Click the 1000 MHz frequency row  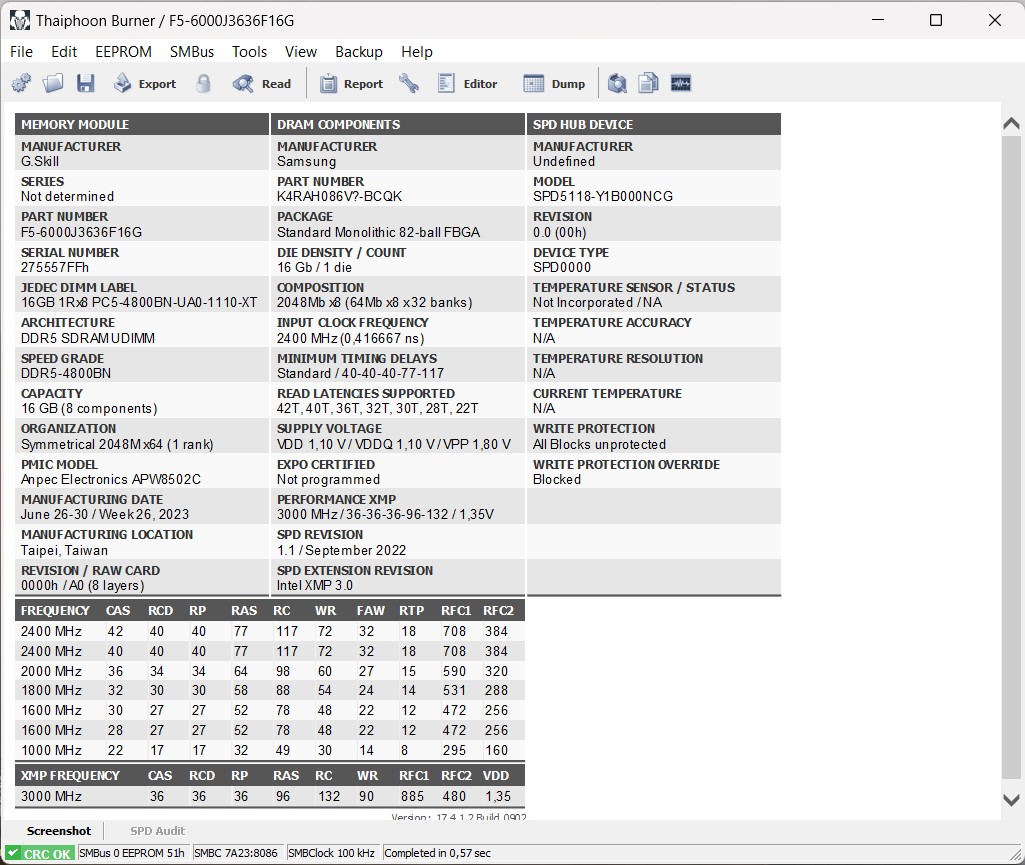[x=269, y=750]
